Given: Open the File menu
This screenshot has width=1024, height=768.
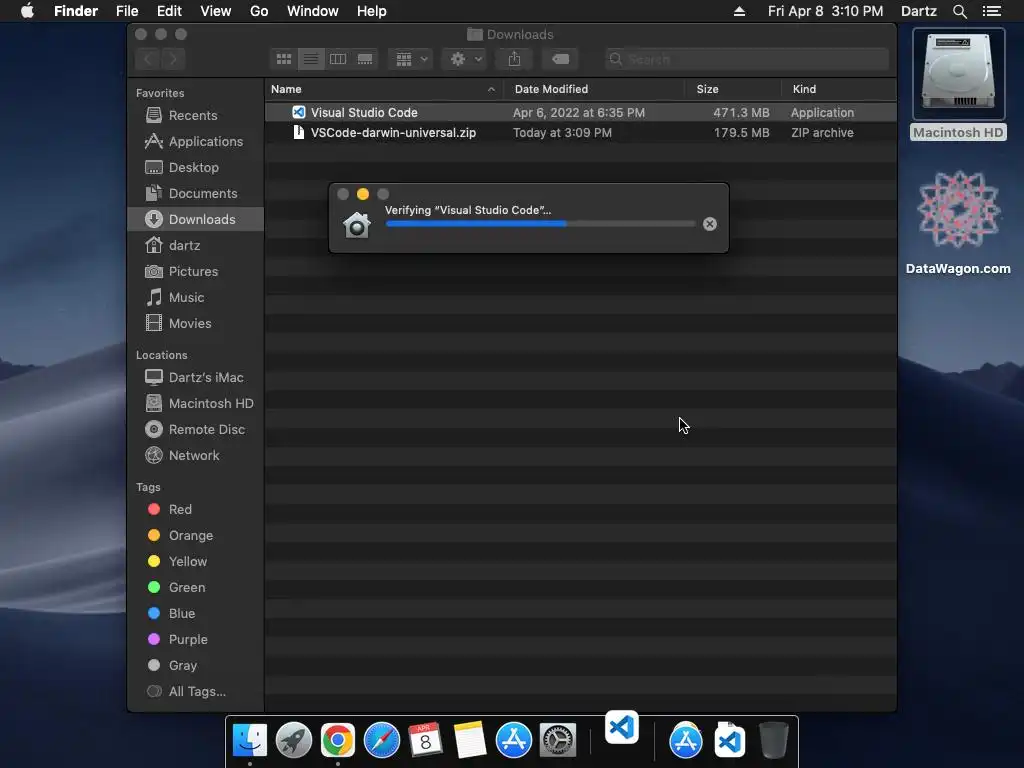Looking at the screenshot, I should coord(127,11).
